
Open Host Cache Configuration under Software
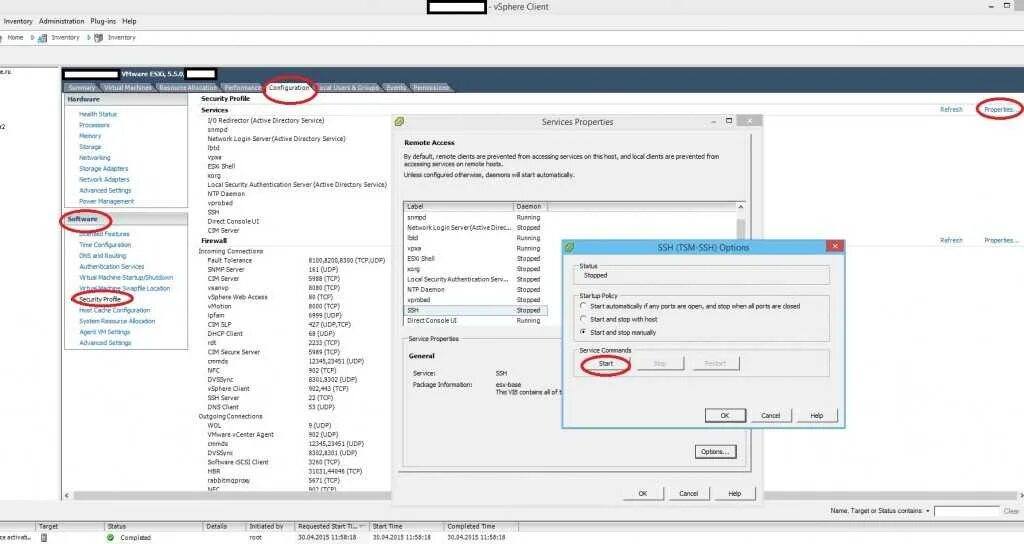pyautogui.click(x=114, y=310)
